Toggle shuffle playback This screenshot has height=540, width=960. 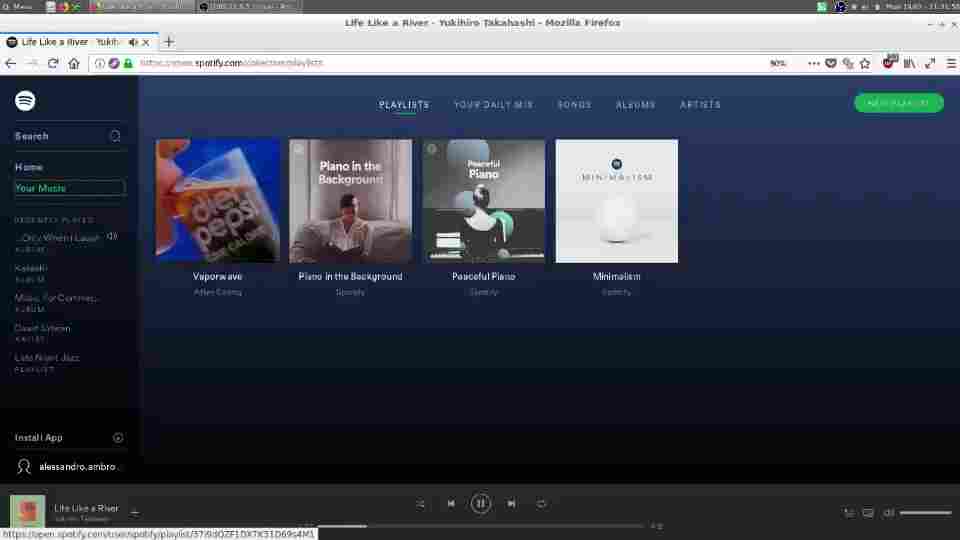pos(420,503)
